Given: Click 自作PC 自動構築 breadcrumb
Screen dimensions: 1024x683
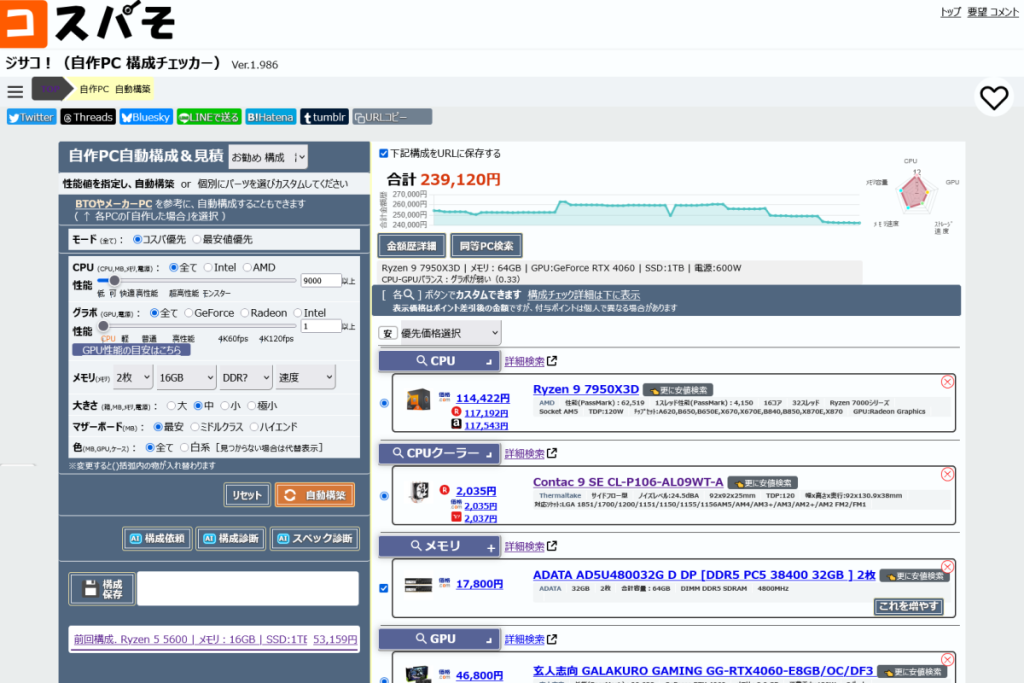Looking at the screenshot, I should [x=115, y=89].
